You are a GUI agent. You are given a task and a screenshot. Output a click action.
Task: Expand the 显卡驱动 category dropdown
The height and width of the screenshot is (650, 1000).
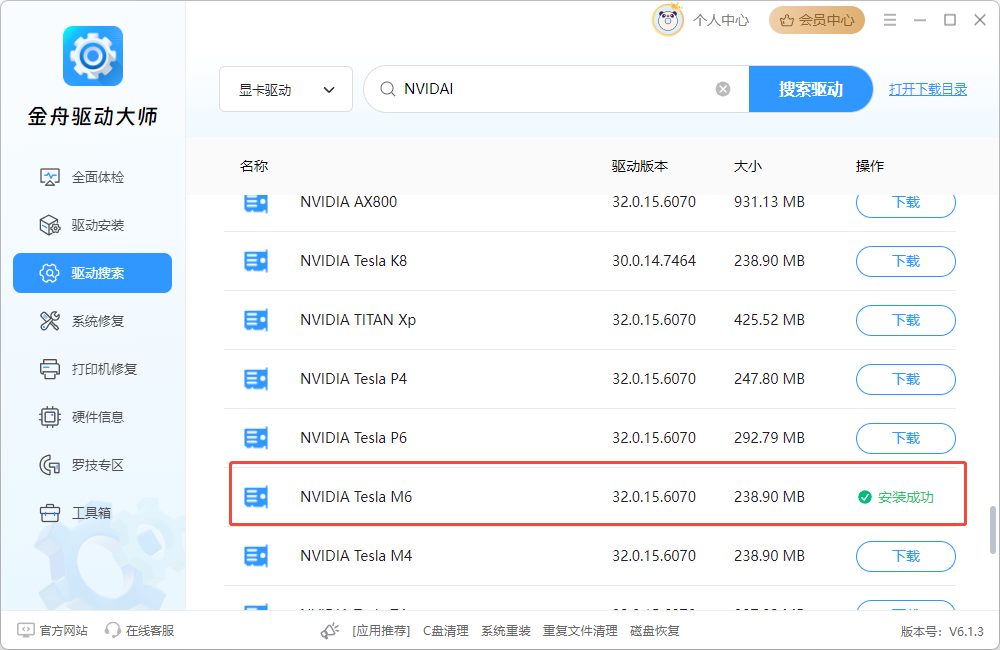click(x=286, y=89)
